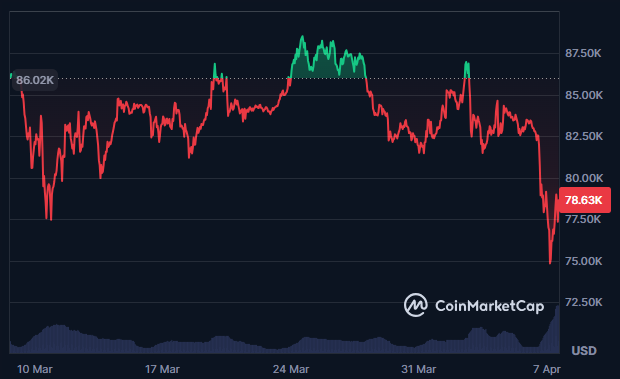Click the 87.50K price axis label

tap(583, 53)
